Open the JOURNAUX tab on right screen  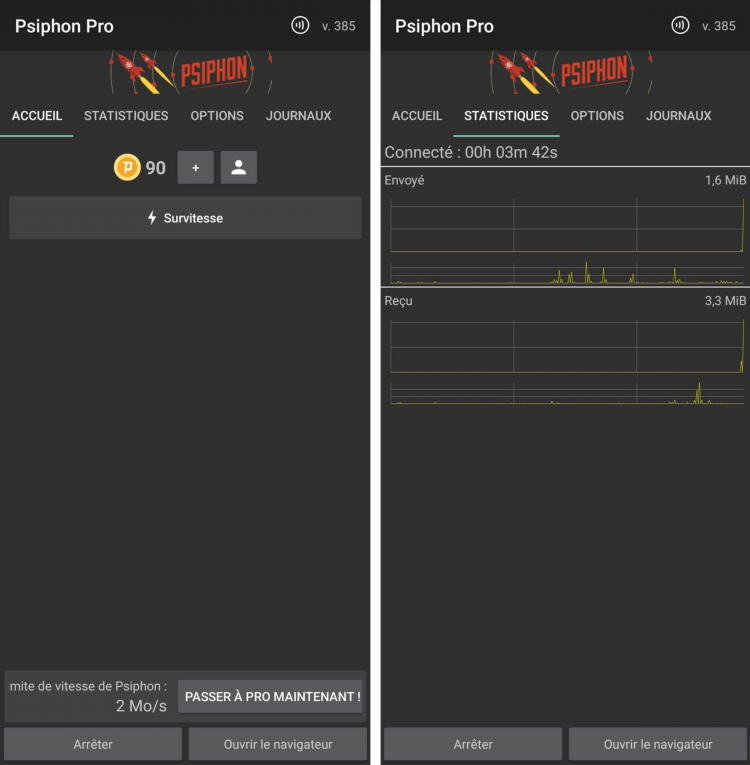(x=678, y=116)
